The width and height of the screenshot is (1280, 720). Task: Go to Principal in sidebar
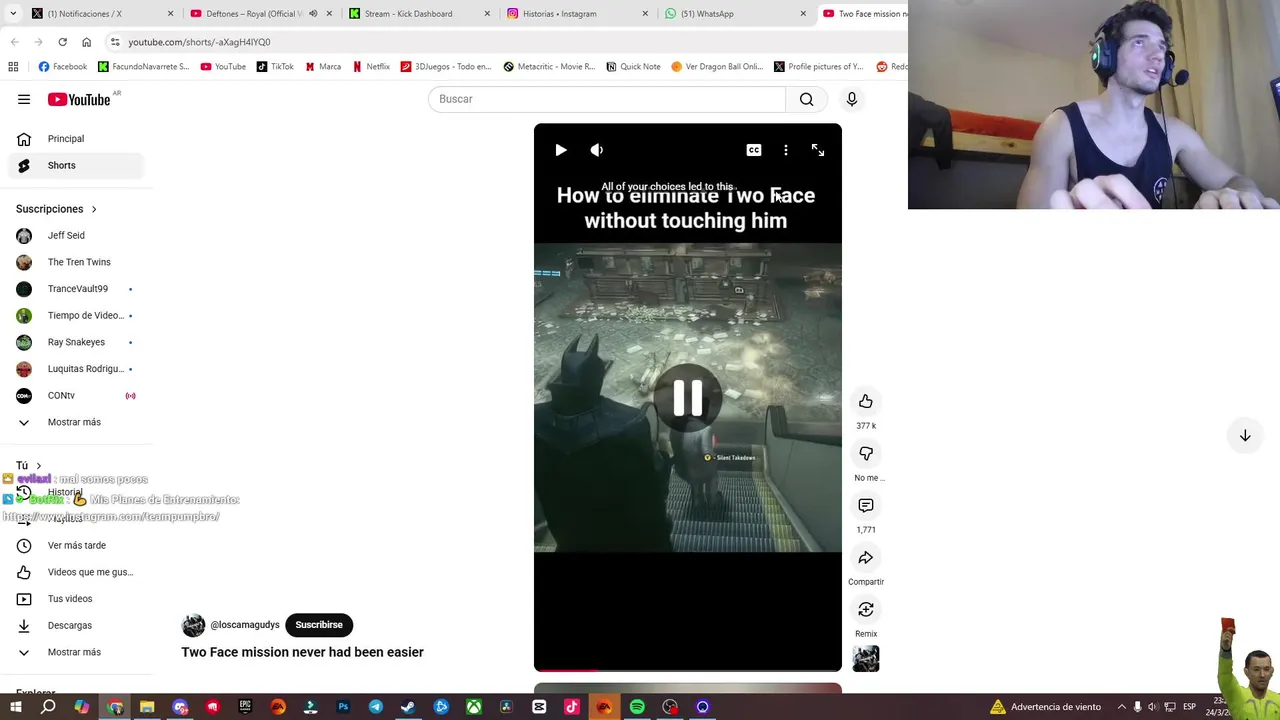pyautogui.click(x=75, y=139)
